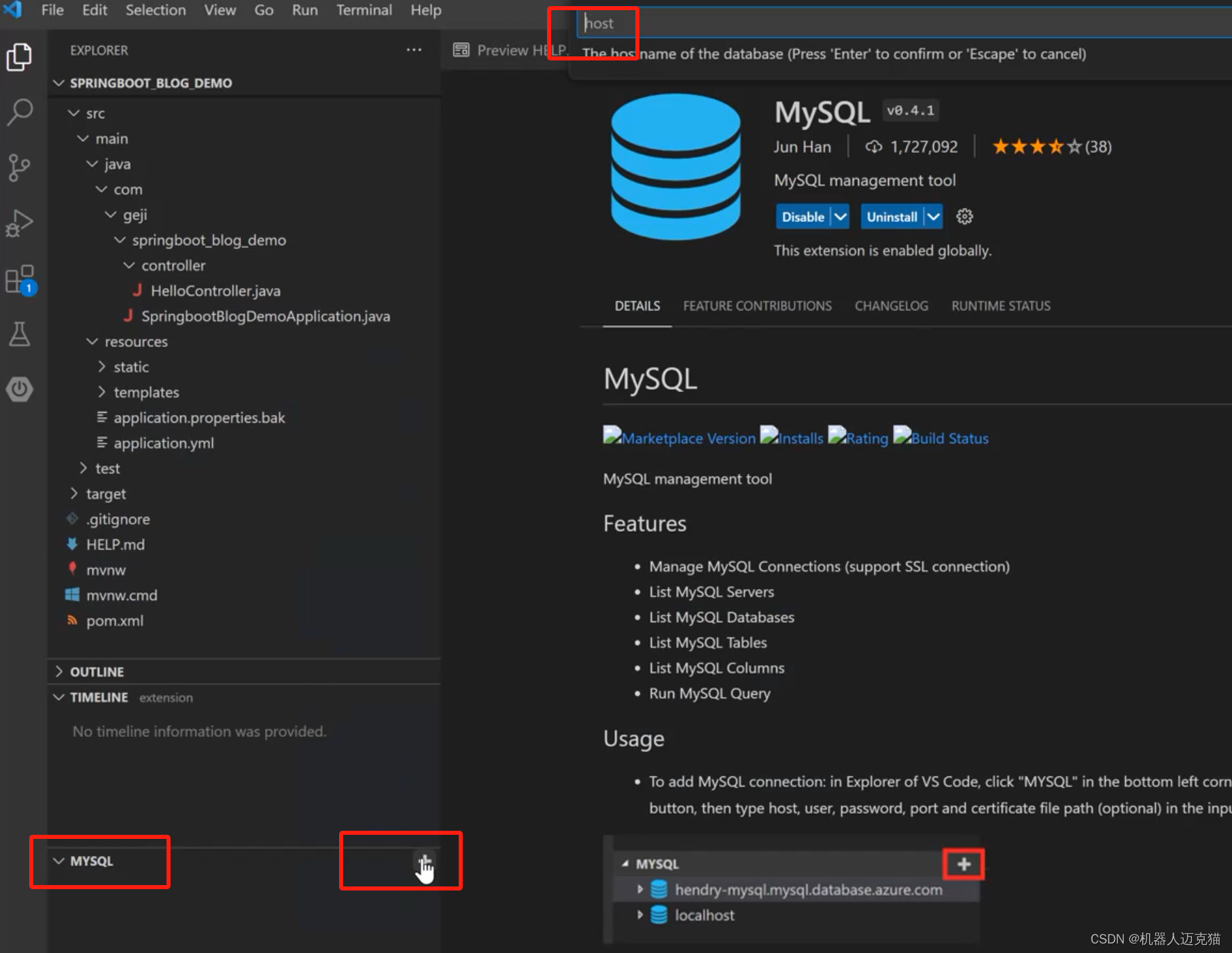Click the red icon beside mvnw
The image size is (1232, 953).
click(x=72, y=569)
